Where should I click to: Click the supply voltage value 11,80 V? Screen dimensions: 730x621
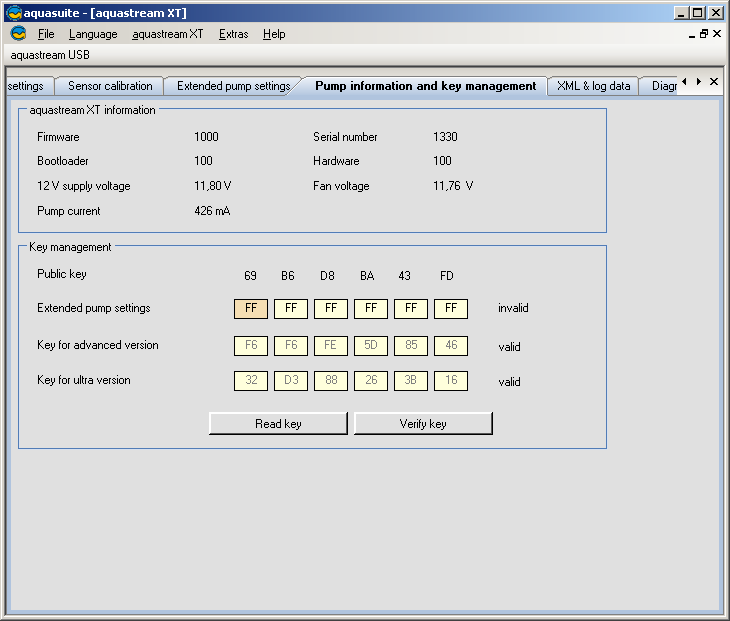[x=213, y=186]
